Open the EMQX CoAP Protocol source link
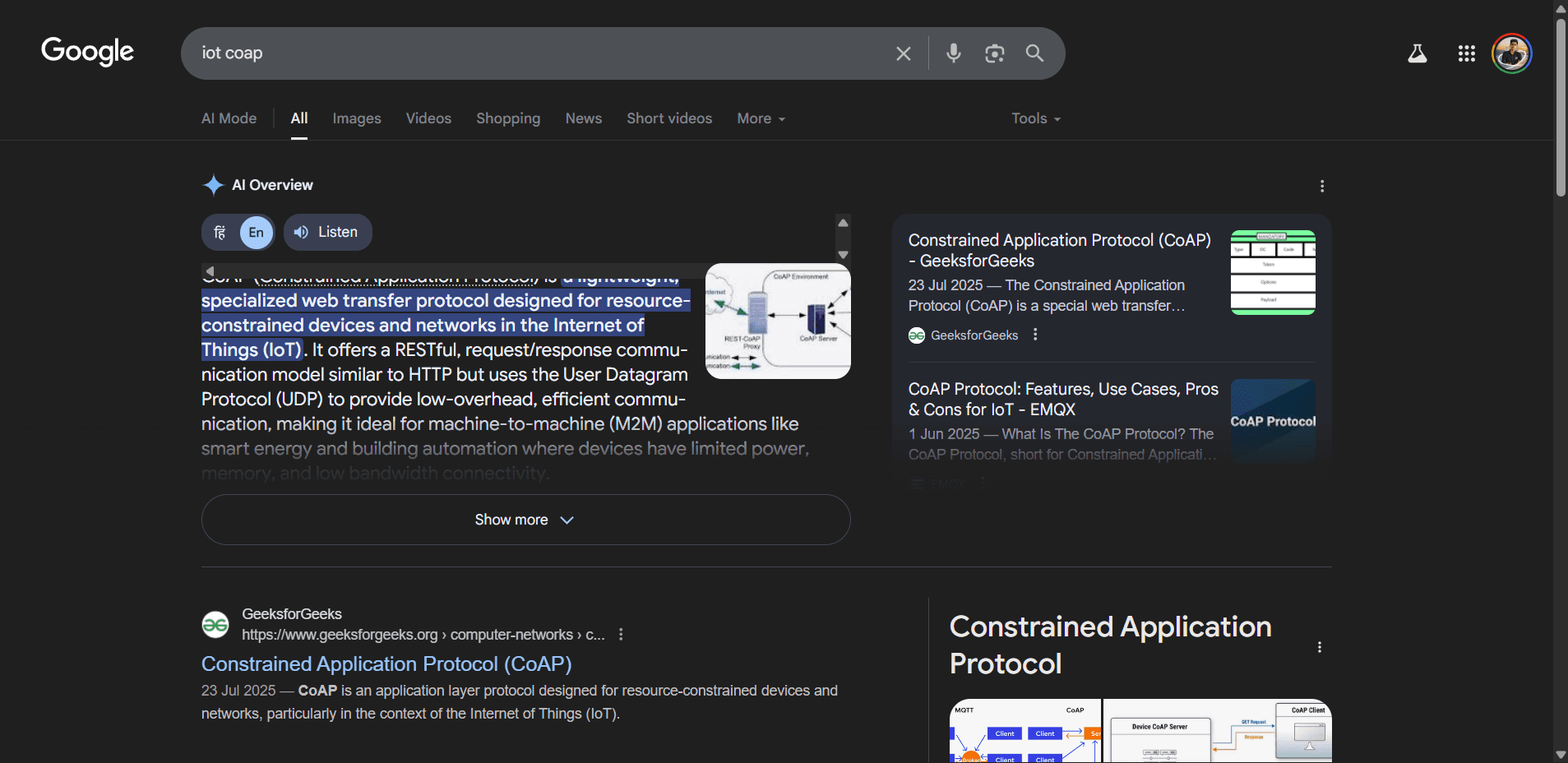This screenshot has width=1568, height=763. click(x=1063, y=399)
